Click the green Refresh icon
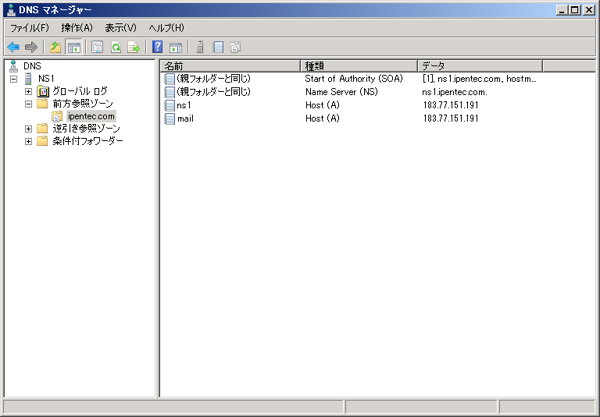 (x=116, y=47)
